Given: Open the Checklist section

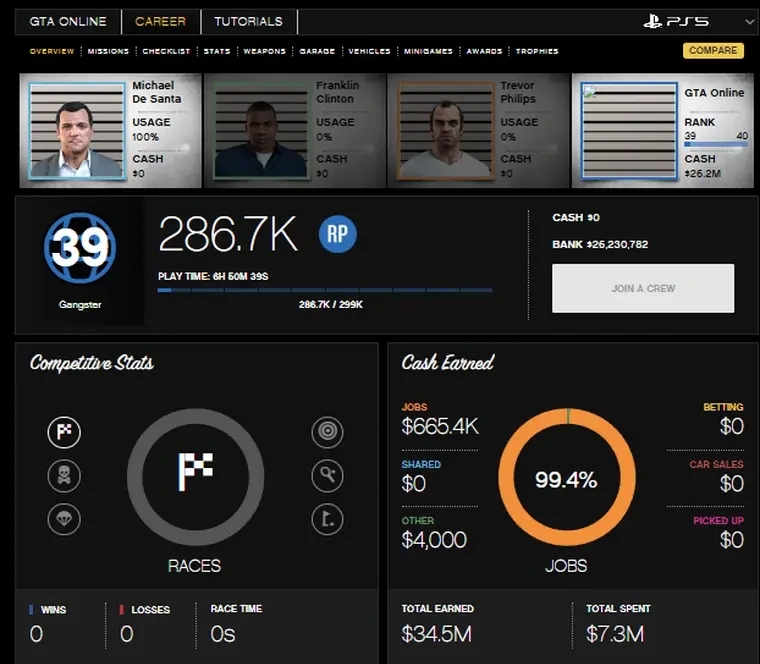Looking at the screenshot, I should 166,51.
